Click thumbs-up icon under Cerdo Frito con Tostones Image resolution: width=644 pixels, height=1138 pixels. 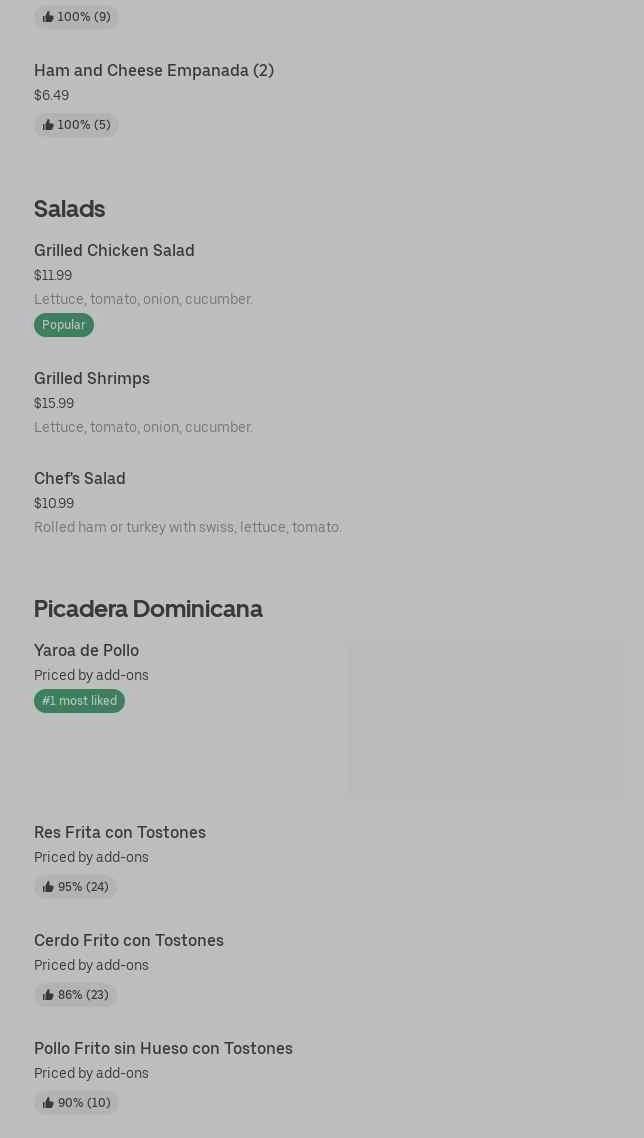point(48,995)
